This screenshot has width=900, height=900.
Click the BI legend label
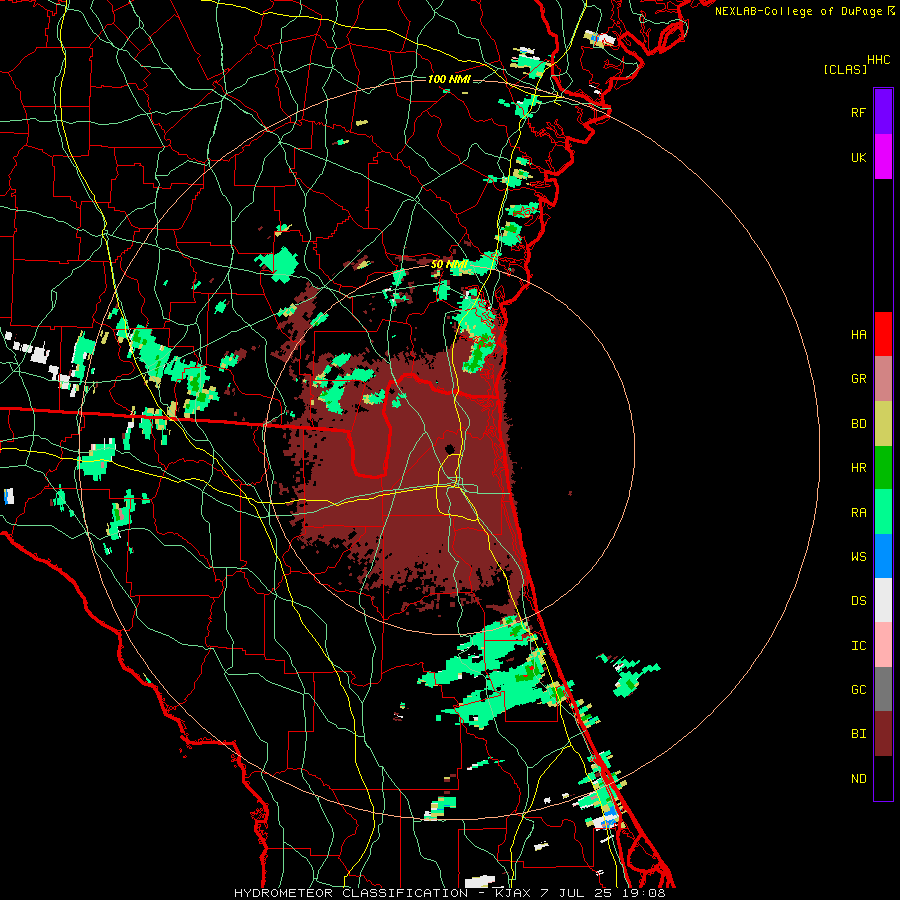(858, 734)
